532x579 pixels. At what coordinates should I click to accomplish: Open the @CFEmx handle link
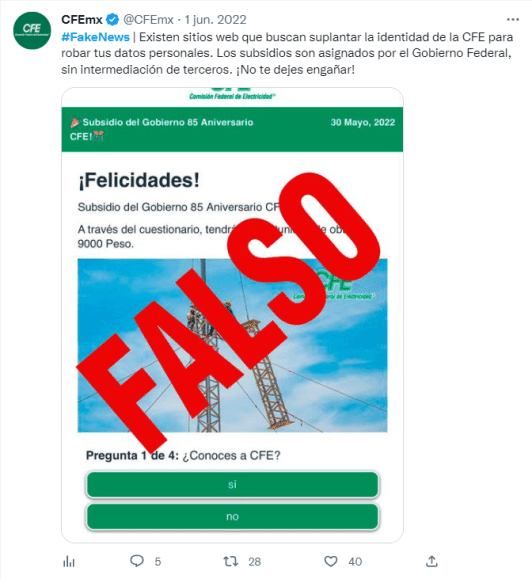tap(148, 20)
